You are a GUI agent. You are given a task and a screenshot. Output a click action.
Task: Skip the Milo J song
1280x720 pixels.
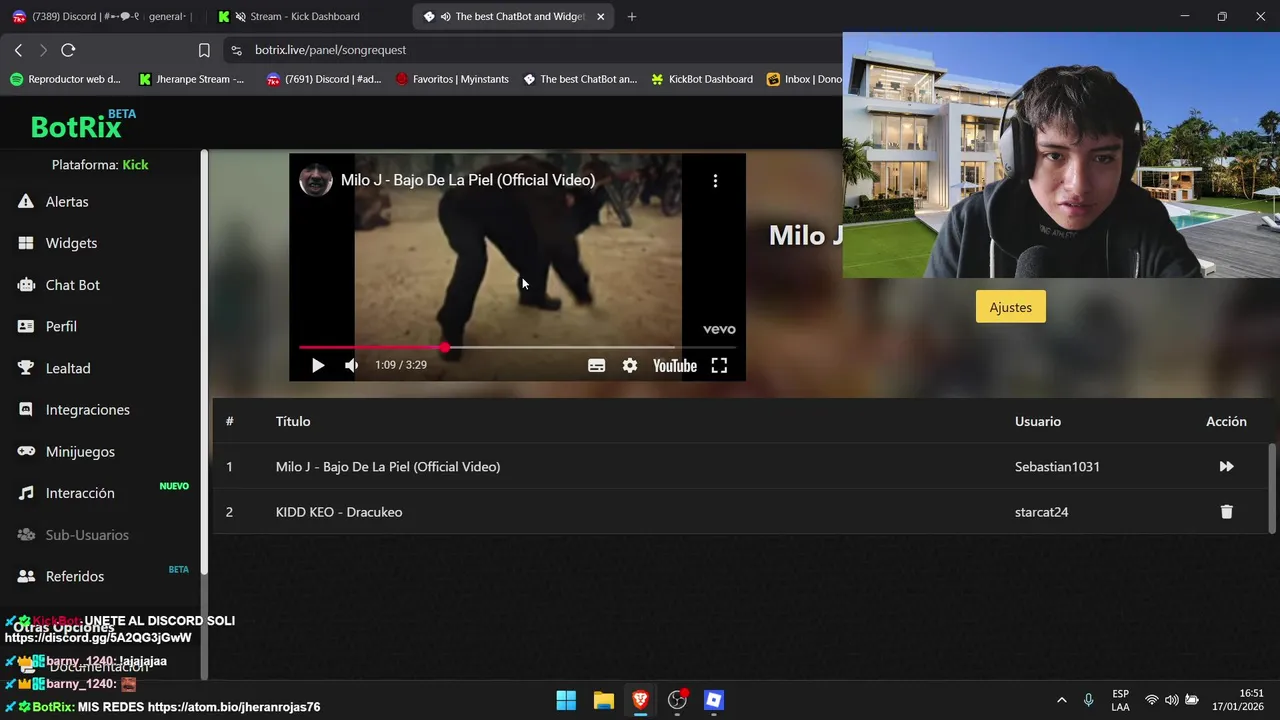tap(1226, 467)
